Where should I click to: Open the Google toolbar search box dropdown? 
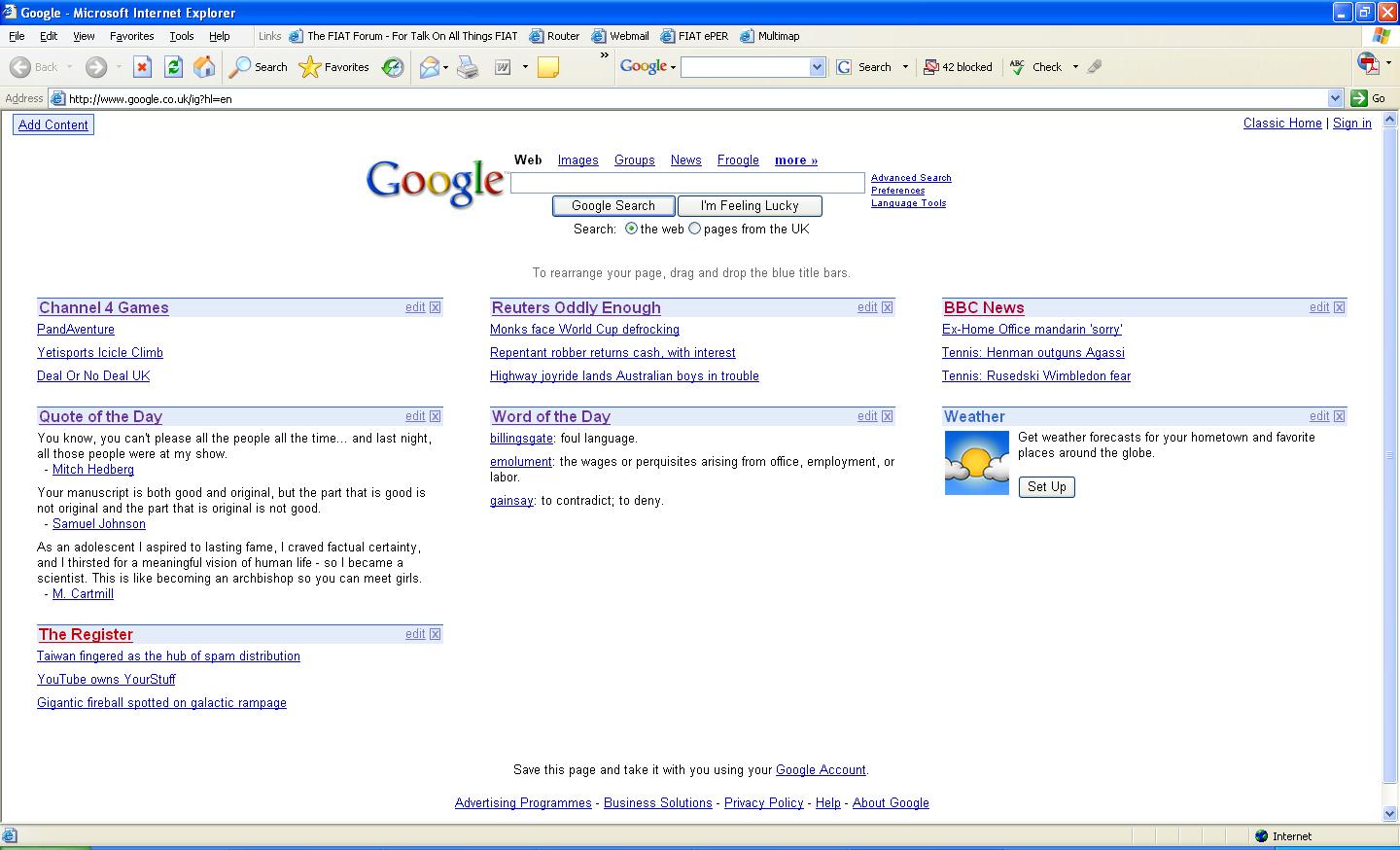click(x=817, y=67)
